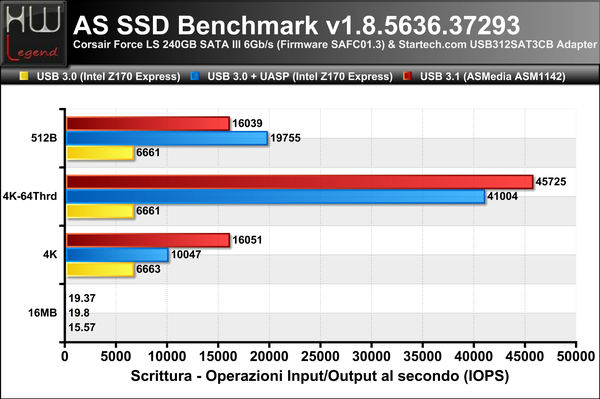Click the yellow 6663 bar for 4K
Viewport: 600px width, 399px height.
click(x=100, y=269)
